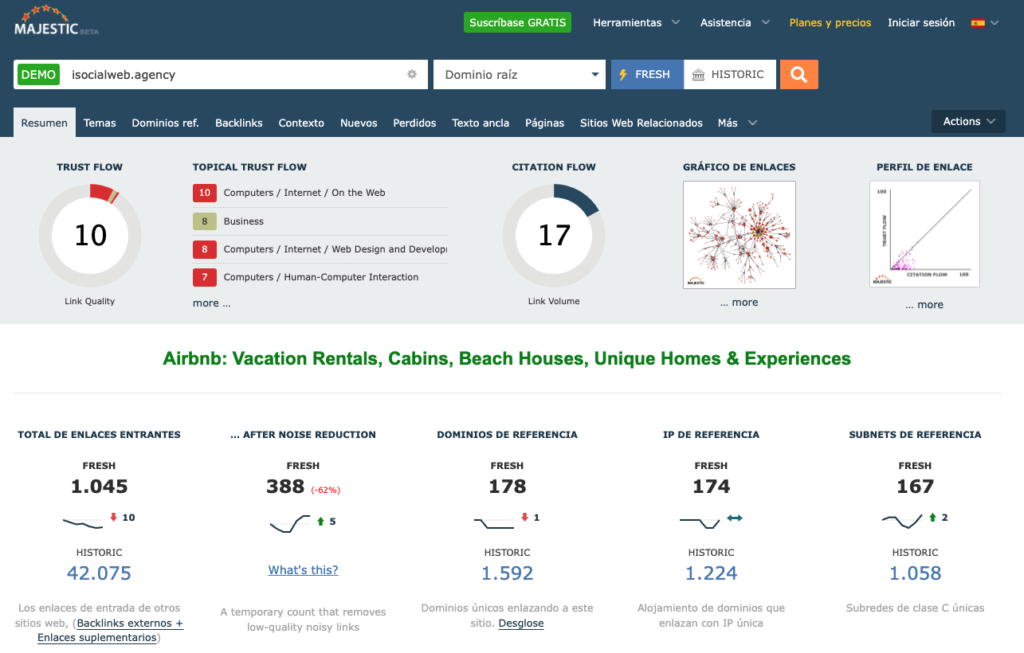Click the DEMO badge
1024x653 pixels.
39,74
